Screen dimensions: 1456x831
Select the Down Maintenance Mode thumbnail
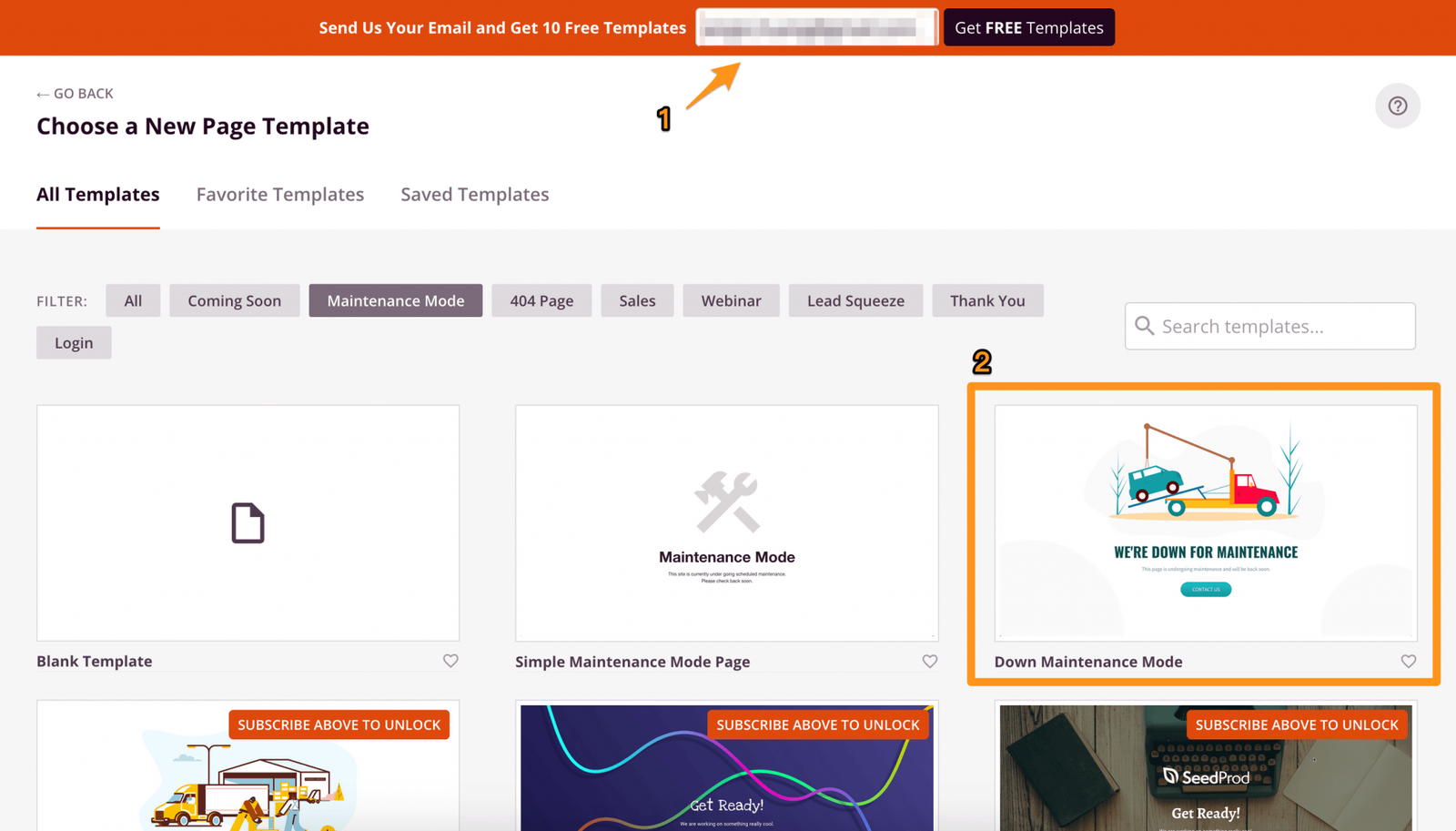point(1205,522)
